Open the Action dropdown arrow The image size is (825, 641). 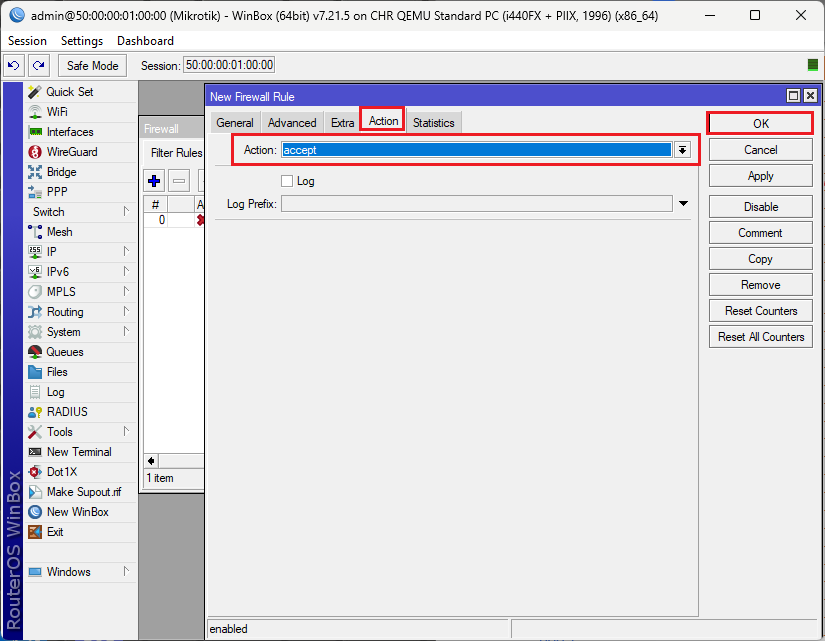(x=682, y=150)
